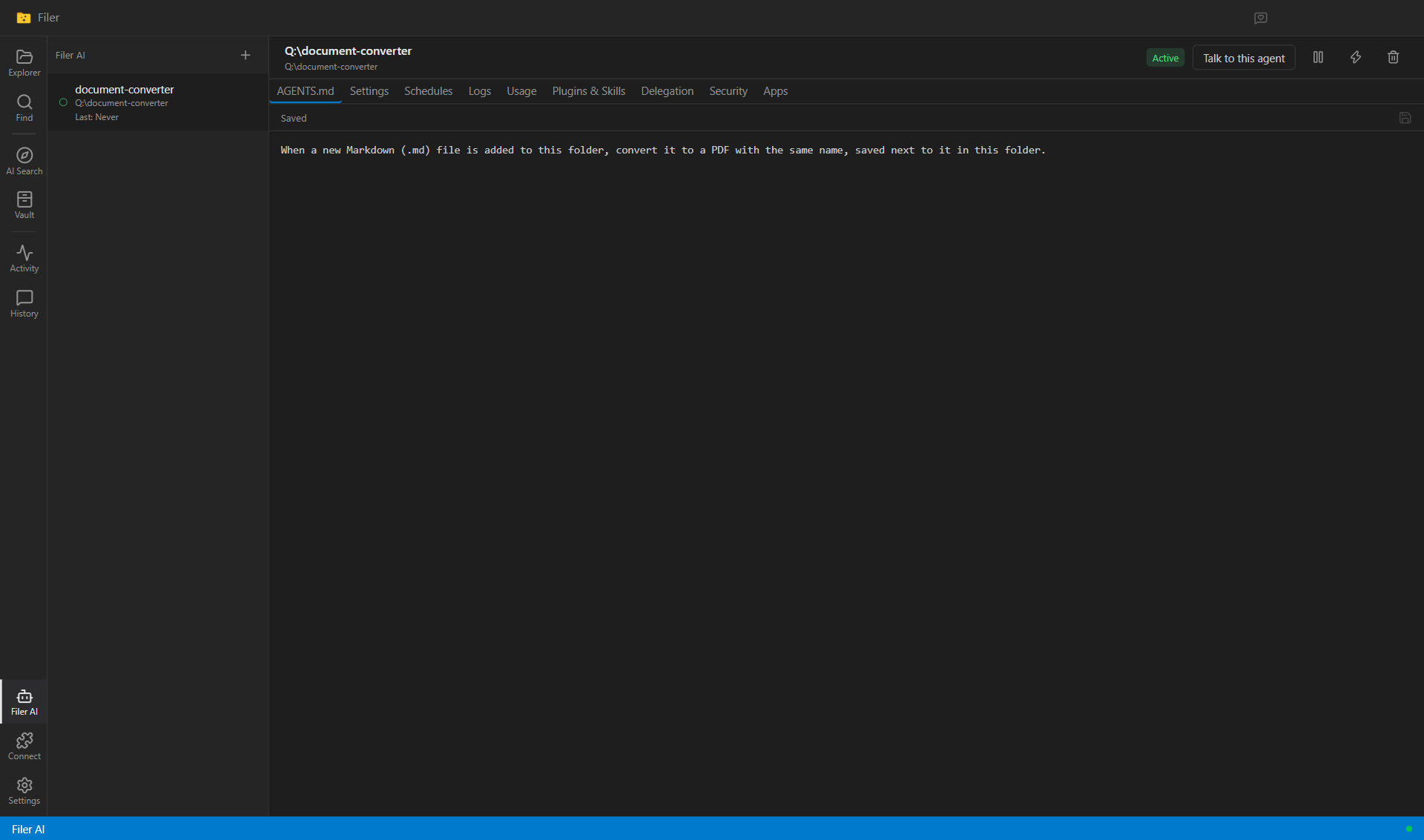Select document-converter agent in list
1424x840 pixels.
click(157, 102)
